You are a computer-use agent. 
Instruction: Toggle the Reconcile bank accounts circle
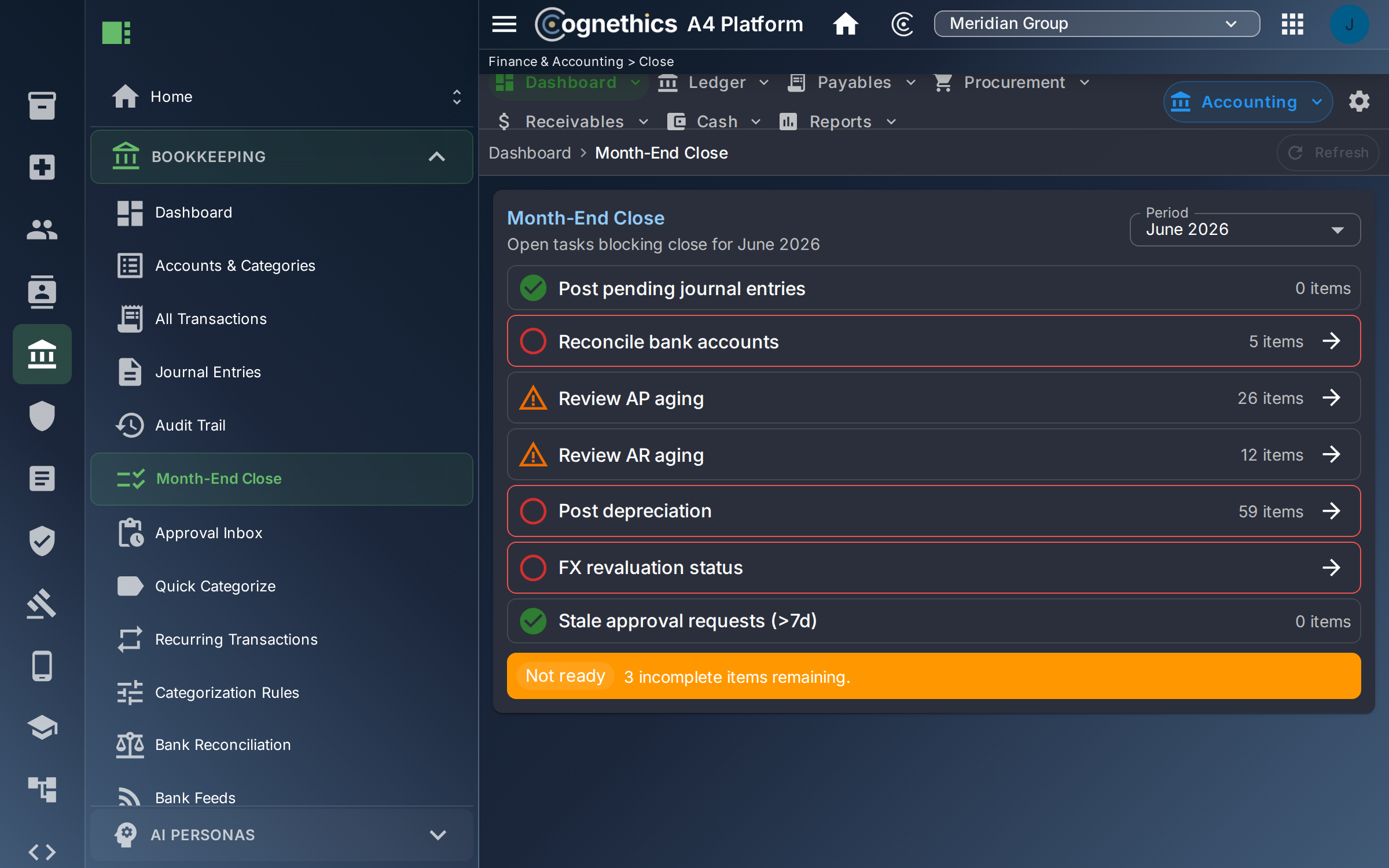533,341
